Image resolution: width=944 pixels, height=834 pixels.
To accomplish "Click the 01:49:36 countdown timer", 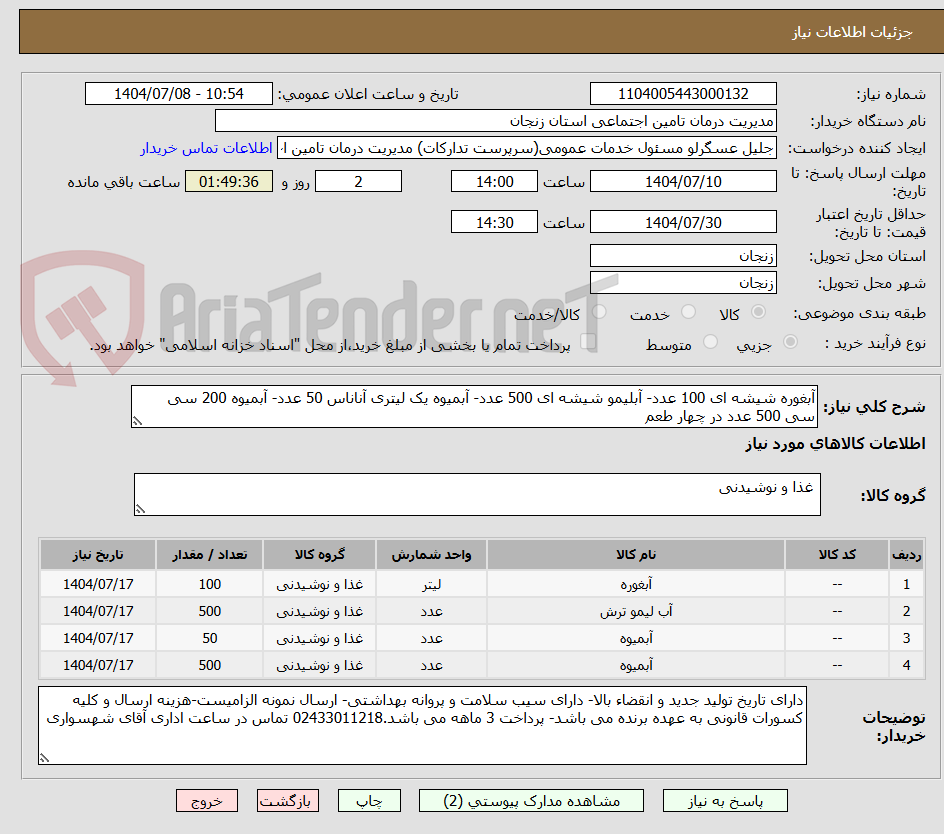I will [x=229, y=182].
